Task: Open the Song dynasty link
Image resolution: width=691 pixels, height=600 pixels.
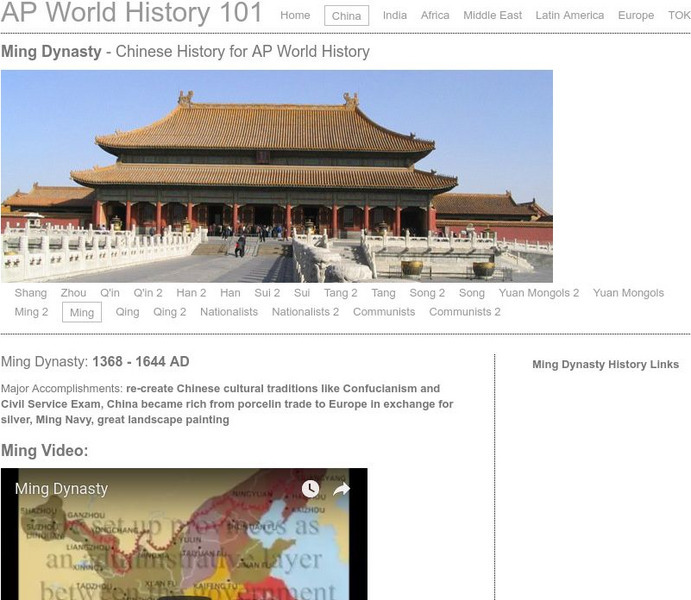Action: pyautogui.click(x=472, y=293)
